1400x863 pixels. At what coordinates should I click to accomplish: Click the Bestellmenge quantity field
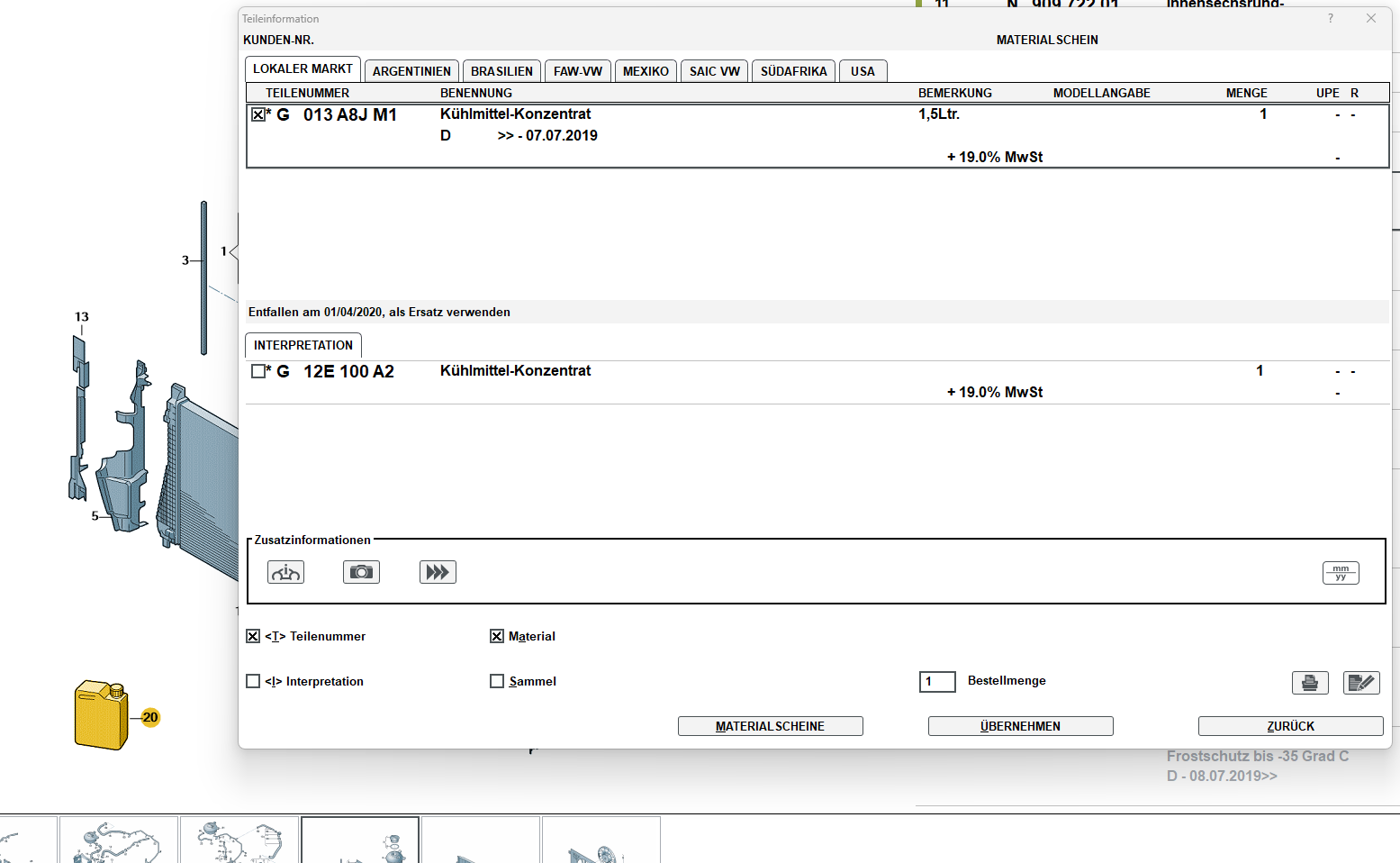[x=937, y=681]
